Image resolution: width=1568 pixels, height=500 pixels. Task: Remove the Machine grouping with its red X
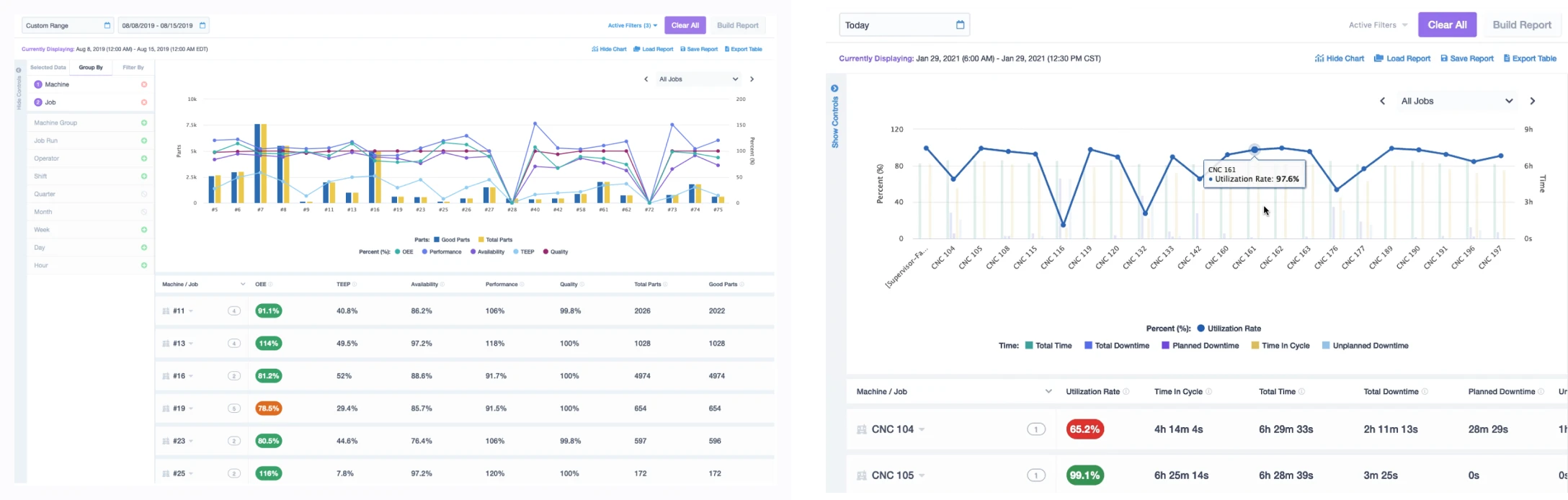point(144,84)
